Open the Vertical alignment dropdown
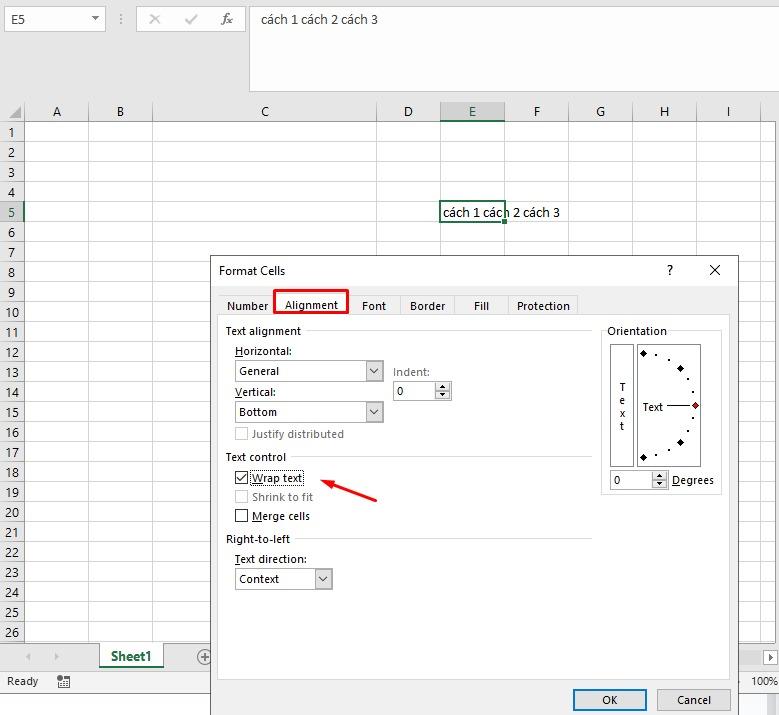Viewport: 779px width, 715px height. (375, 411)
